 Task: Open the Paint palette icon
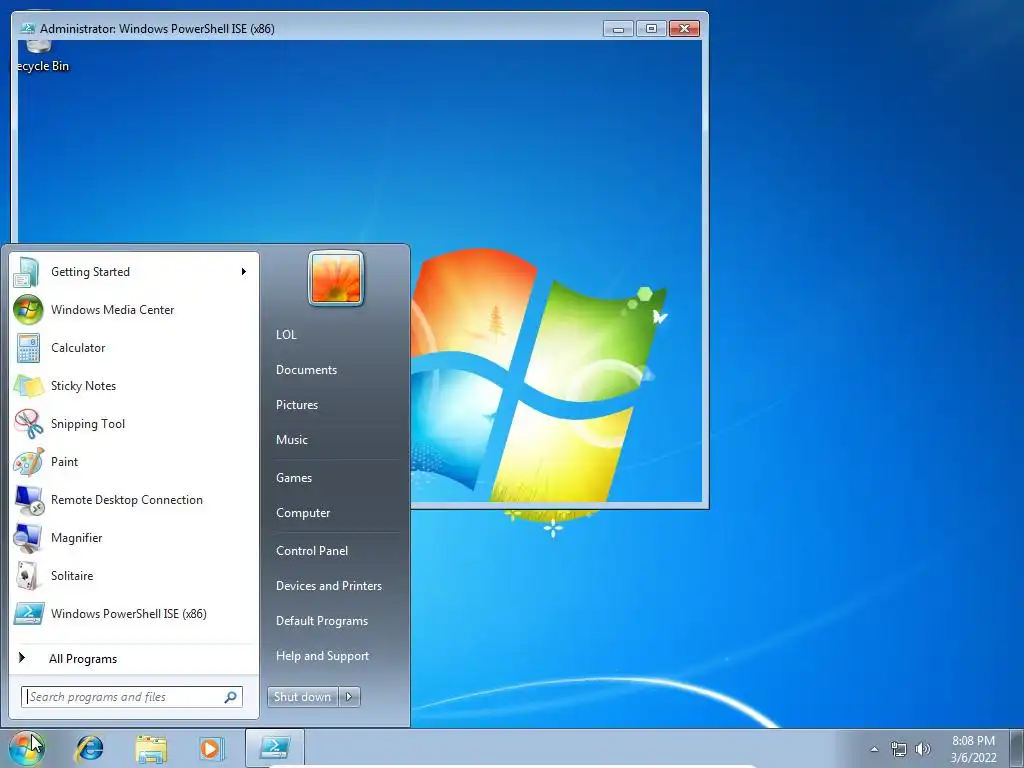(28, 462)
